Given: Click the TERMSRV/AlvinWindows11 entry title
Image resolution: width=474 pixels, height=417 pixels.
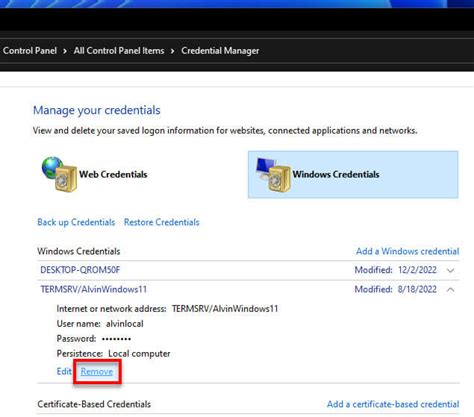Looking at the screenshot, I should coord(94,289).
